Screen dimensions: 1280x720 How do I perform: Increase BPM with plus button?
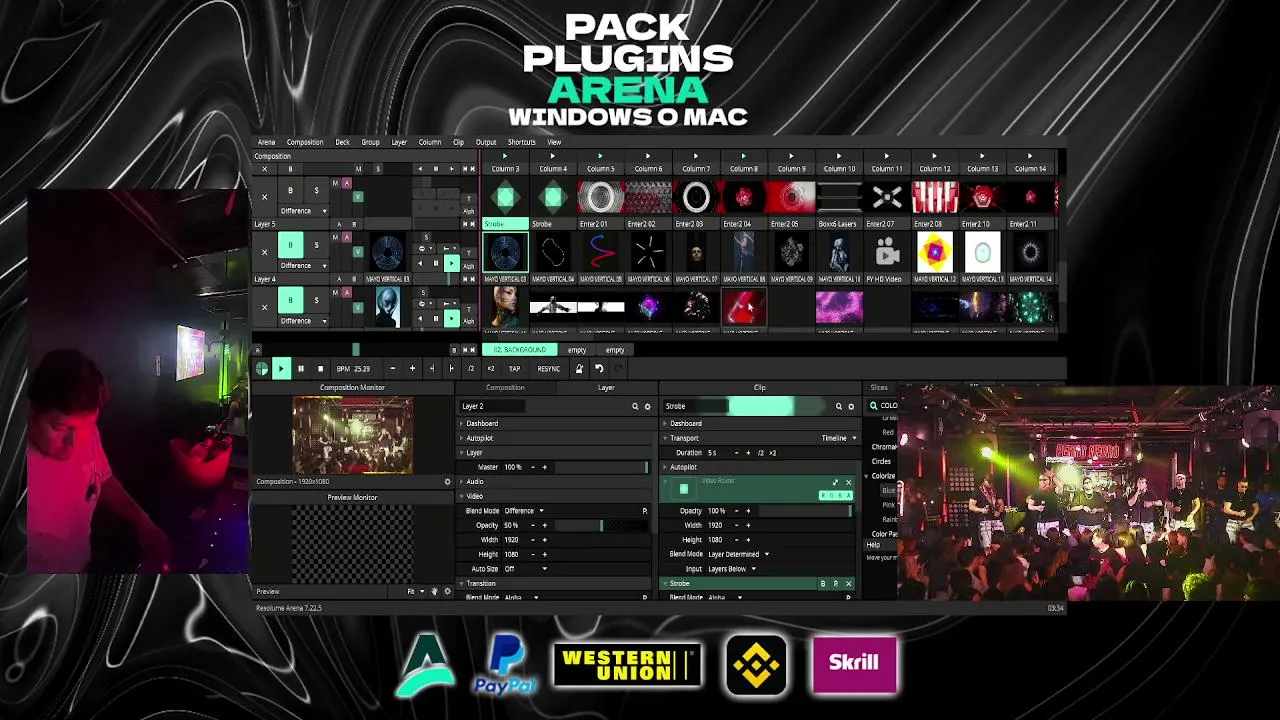[412, 369]
